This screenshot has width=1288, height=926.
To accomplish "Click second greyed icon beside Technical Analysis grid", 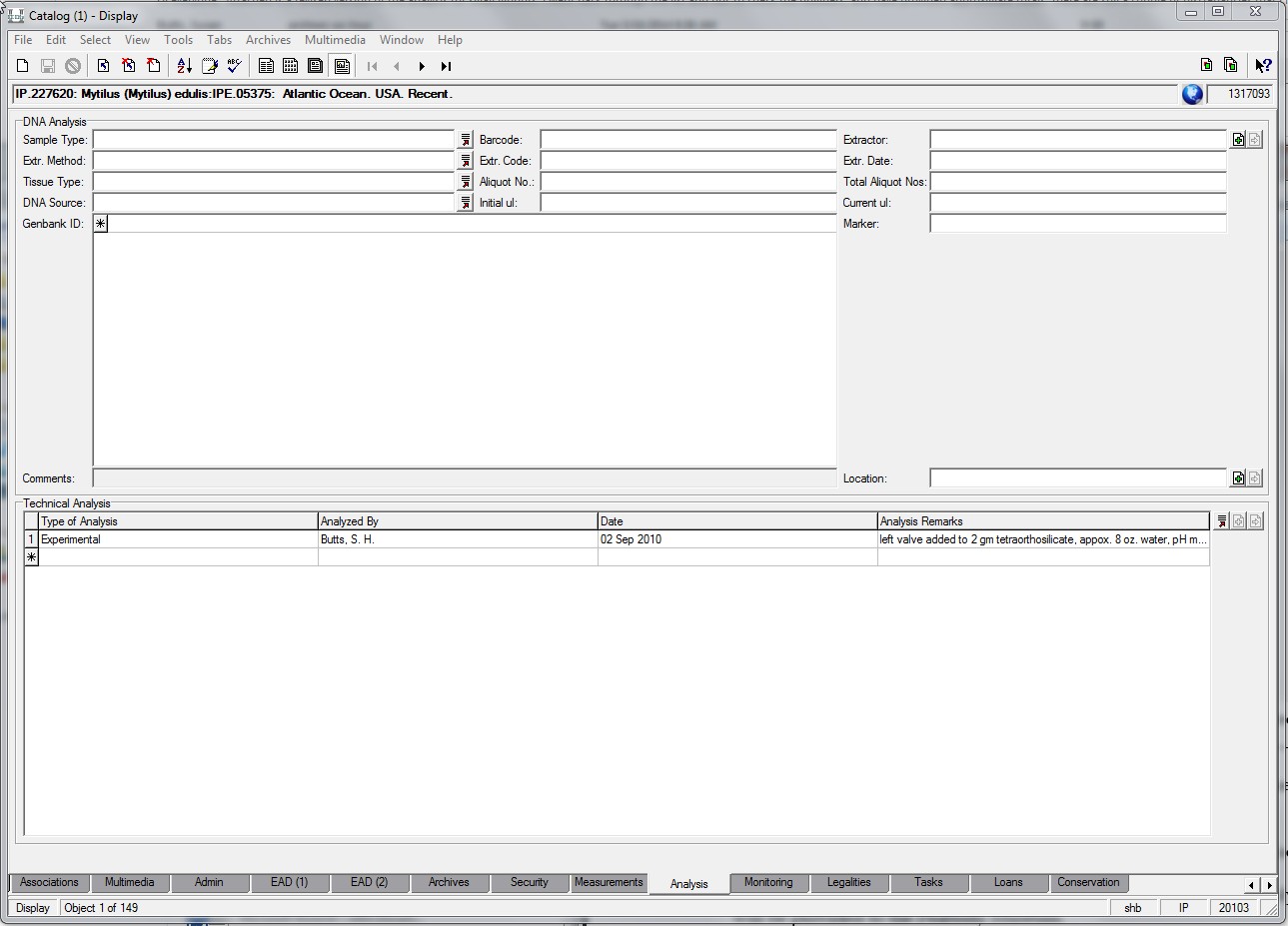I will (x=1256, y=521).
